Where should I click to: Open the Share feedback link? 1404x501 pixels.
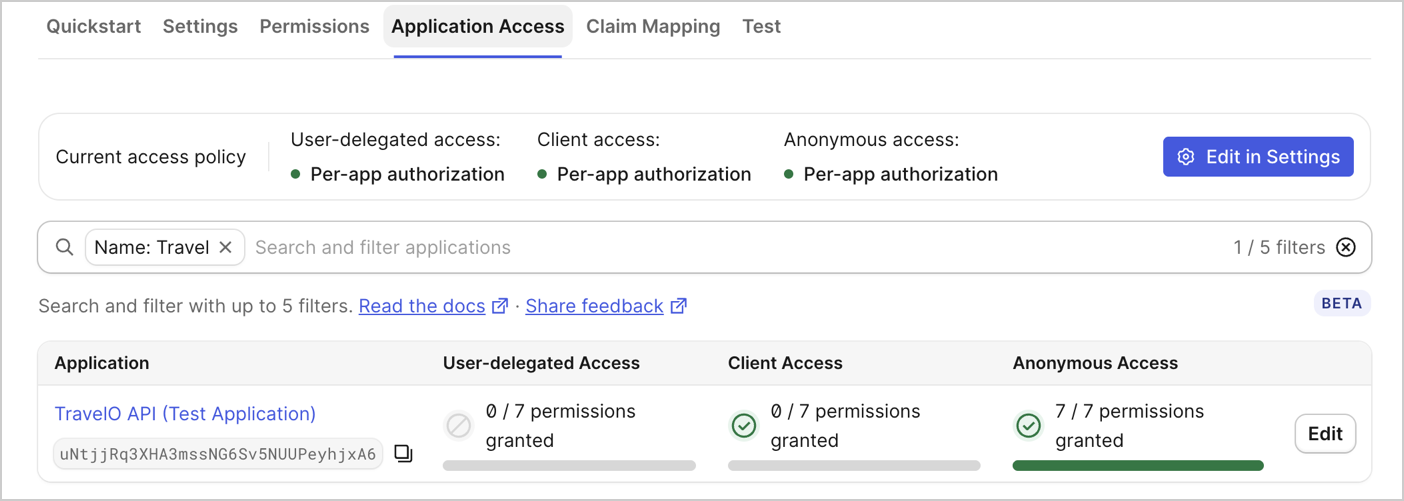click(594, 306)
